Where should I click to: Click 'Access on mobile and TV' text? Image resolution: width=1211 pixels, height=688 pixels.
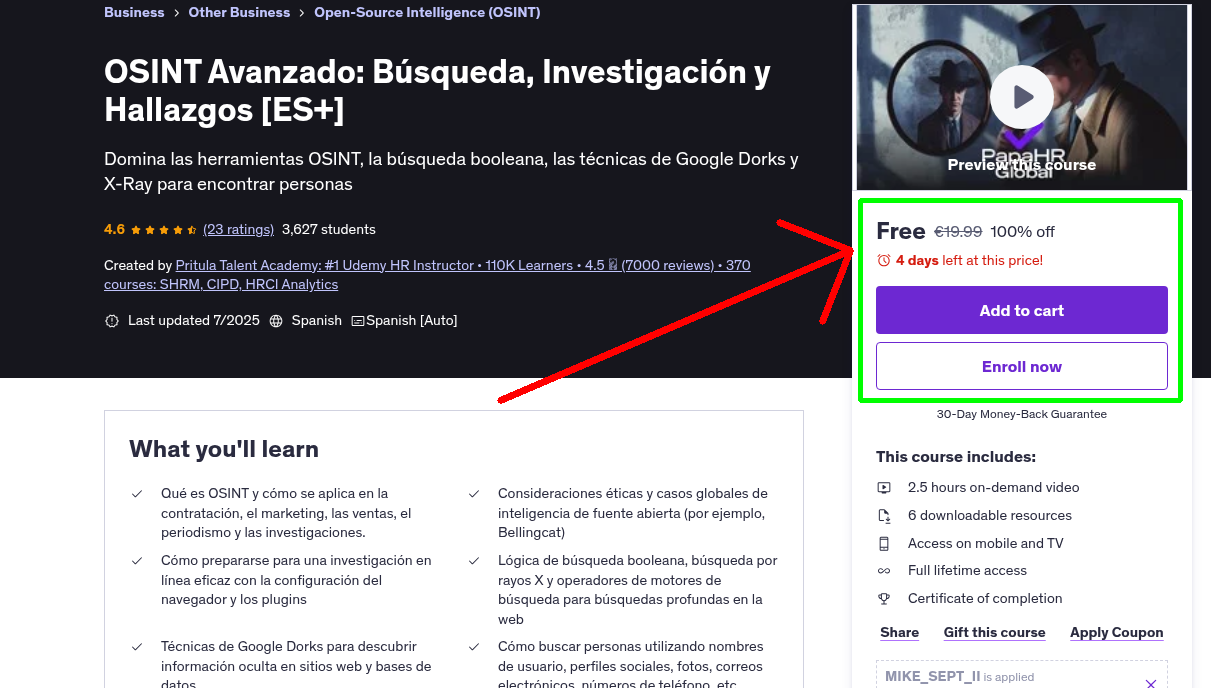(x=985, y=543)
